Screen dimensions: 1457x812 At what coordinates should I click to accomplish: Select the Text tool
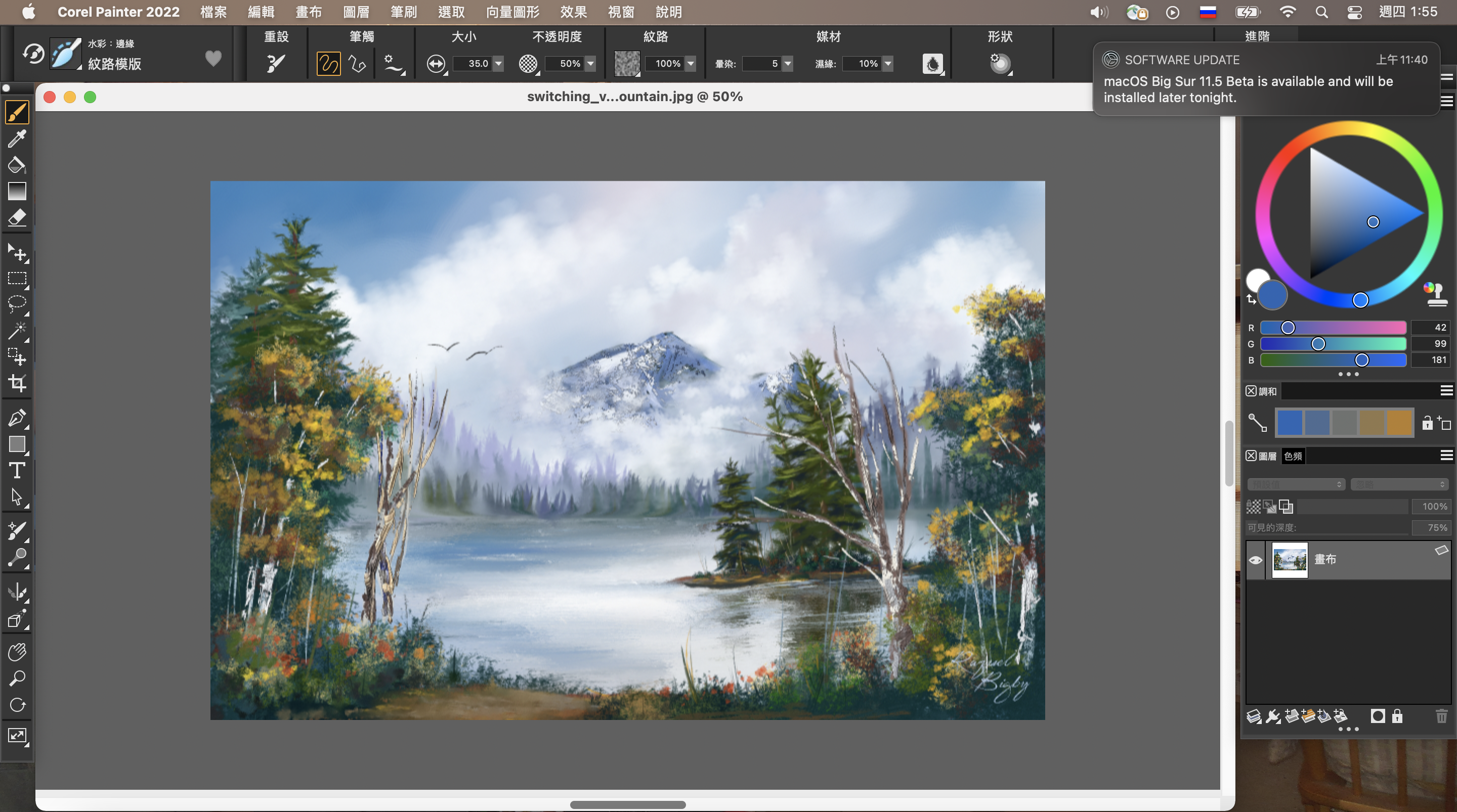[17, 470]
